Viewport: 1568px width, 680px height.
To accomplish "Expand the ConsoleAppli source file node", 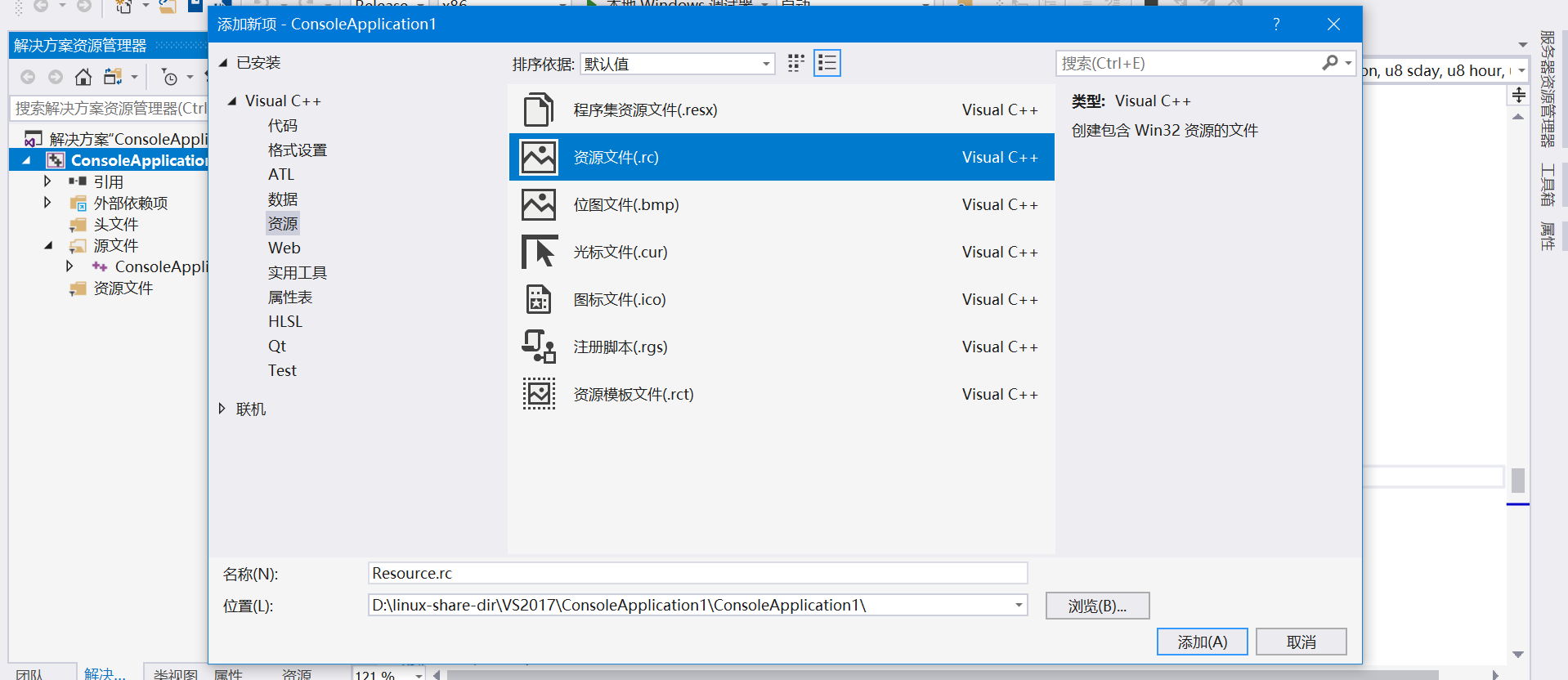I will pos(69,266).
